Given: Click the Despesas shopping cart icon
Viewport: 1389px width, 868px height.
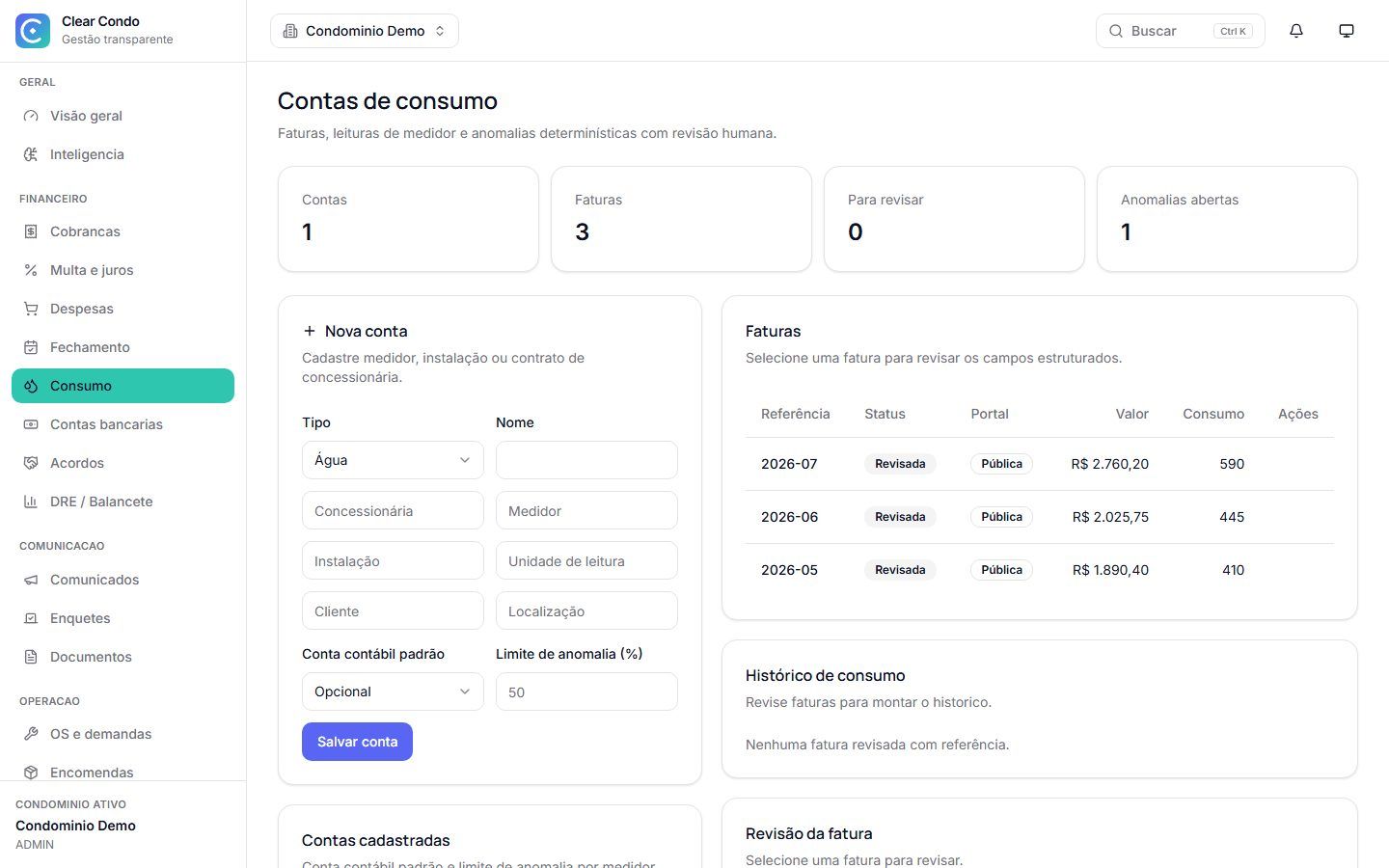Looking at the screenshot, I should (31, 309).
